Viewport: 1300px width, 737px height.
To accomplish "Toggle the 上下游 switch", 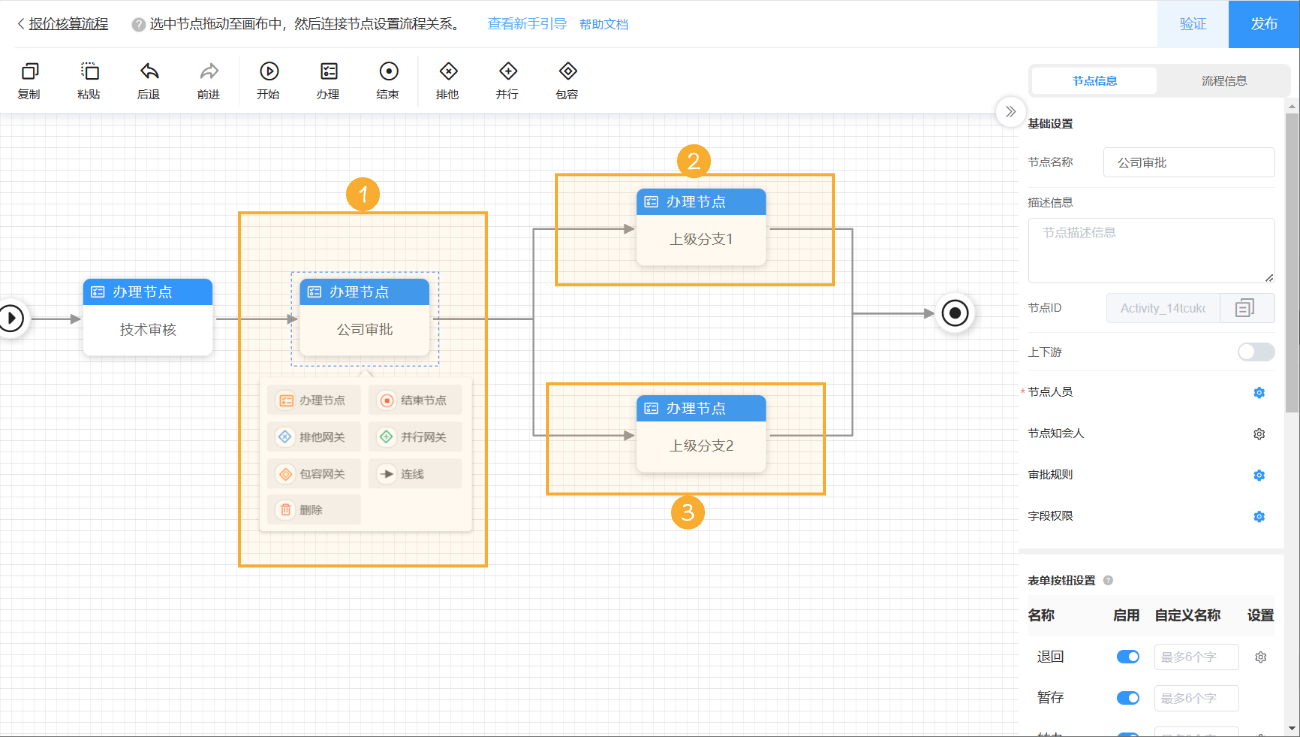I will point(1255,352).
